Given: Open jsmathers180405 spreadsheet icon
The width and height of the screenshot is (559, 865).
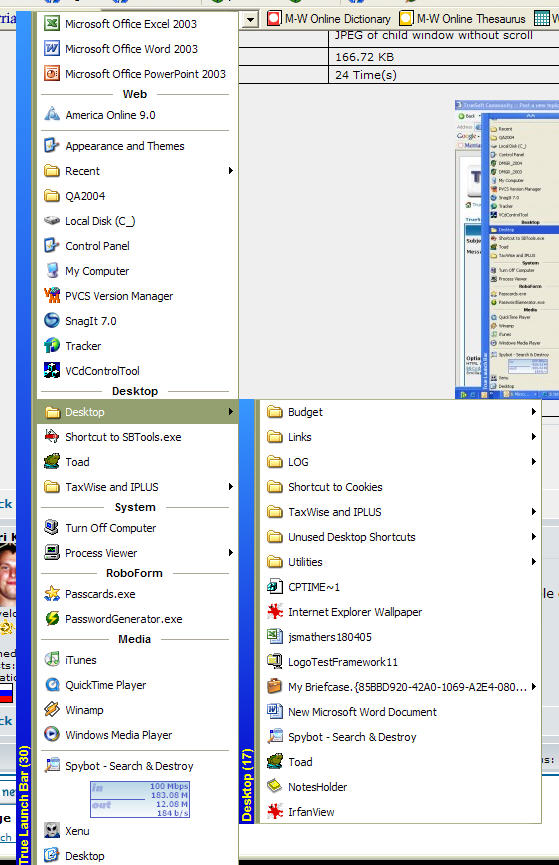Looking at the screenshot, I should (x=275, y=637).
